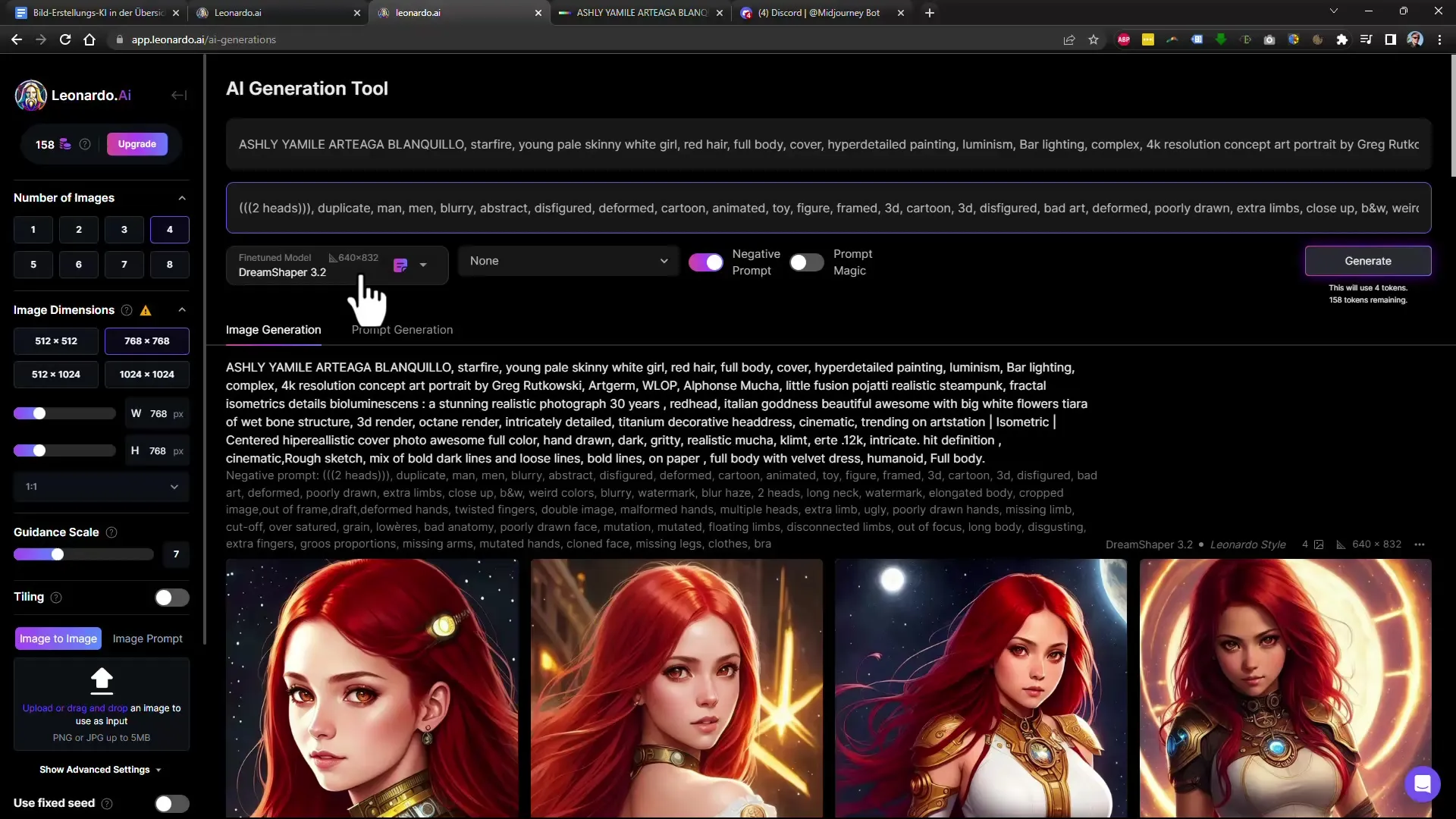Select the Prompt Generation tab
The width and height of the screenshot is (1456, 819).
coord(402,330)
